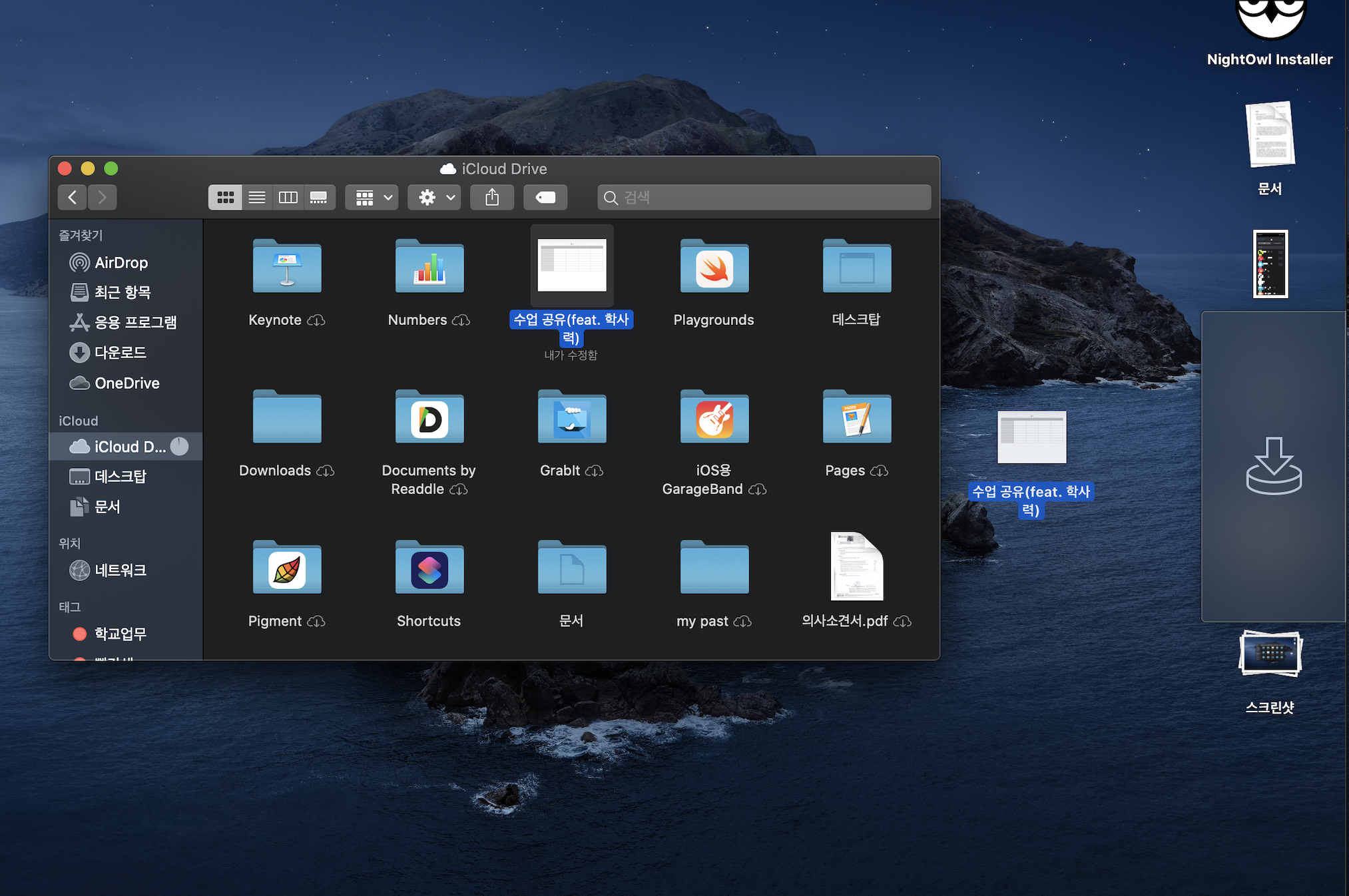Click the iCloud Drive sync progress indicator
The image size is (1349, 896).
(179, 447)
